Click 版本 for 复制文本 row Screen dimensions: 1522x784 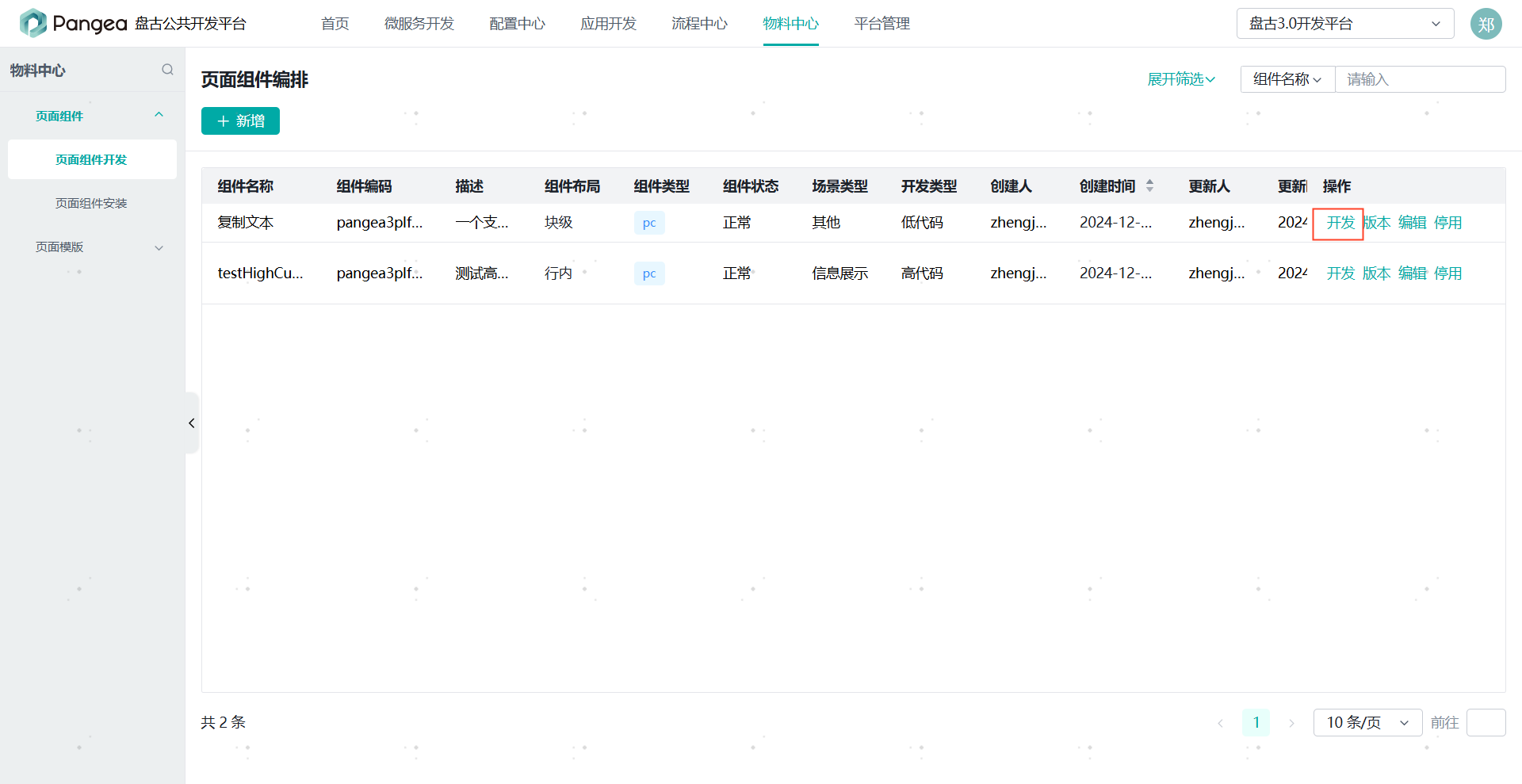1377,223
